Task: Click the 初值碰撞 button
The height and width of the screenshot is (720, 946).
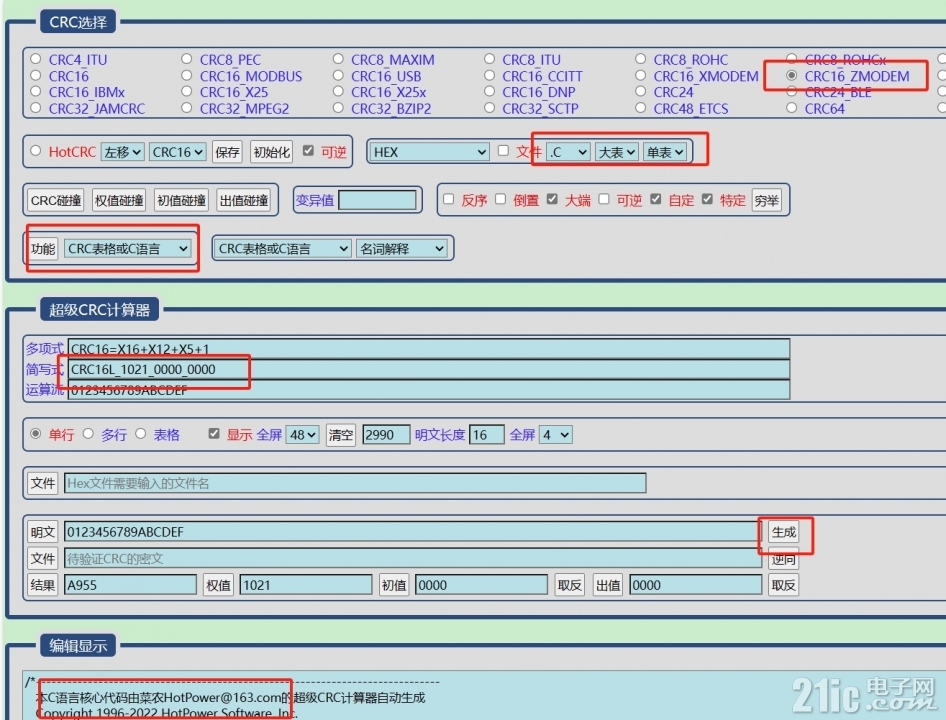Action: click(x=181, y=200)
